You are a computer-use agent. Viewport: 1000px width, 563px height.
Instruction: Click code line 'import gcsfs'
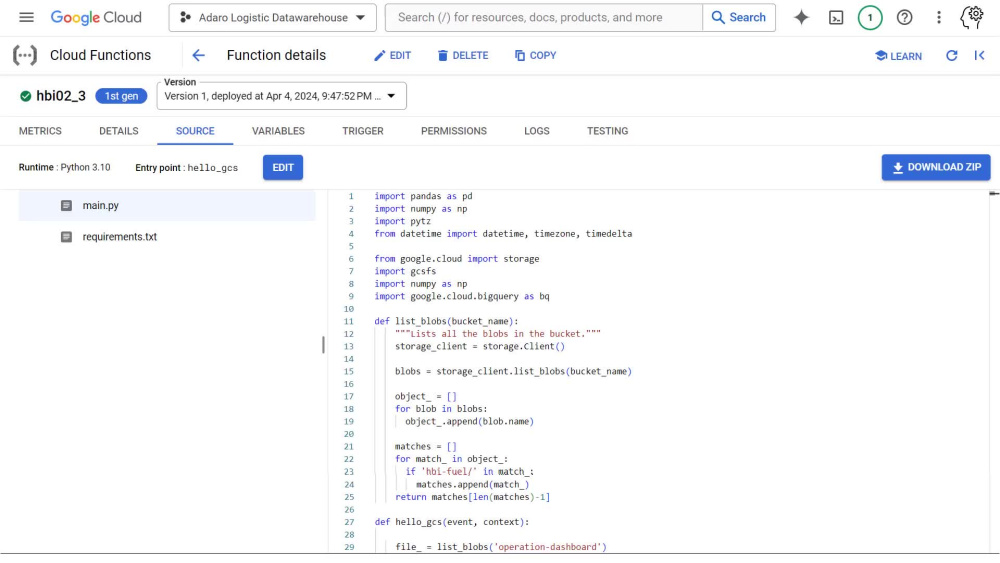[x=405, y=272]
